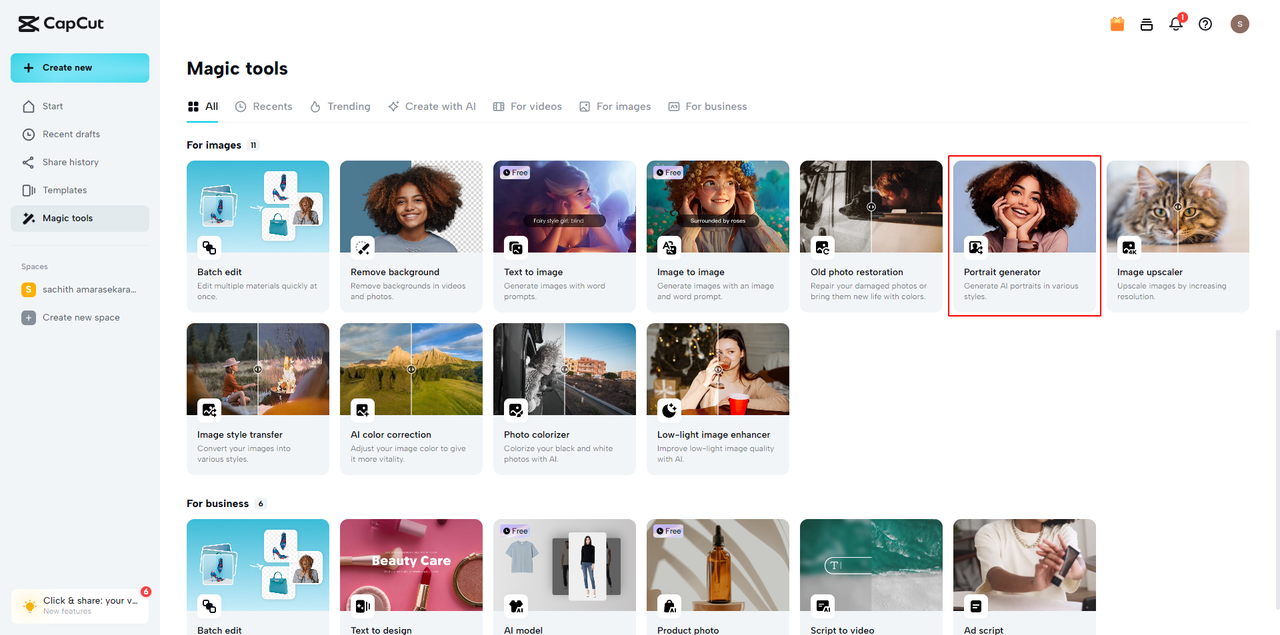Image resolution: width=1280 pixels, height=635 pixels.
Task: Open the notifications bell
Action: (1176, 24)
